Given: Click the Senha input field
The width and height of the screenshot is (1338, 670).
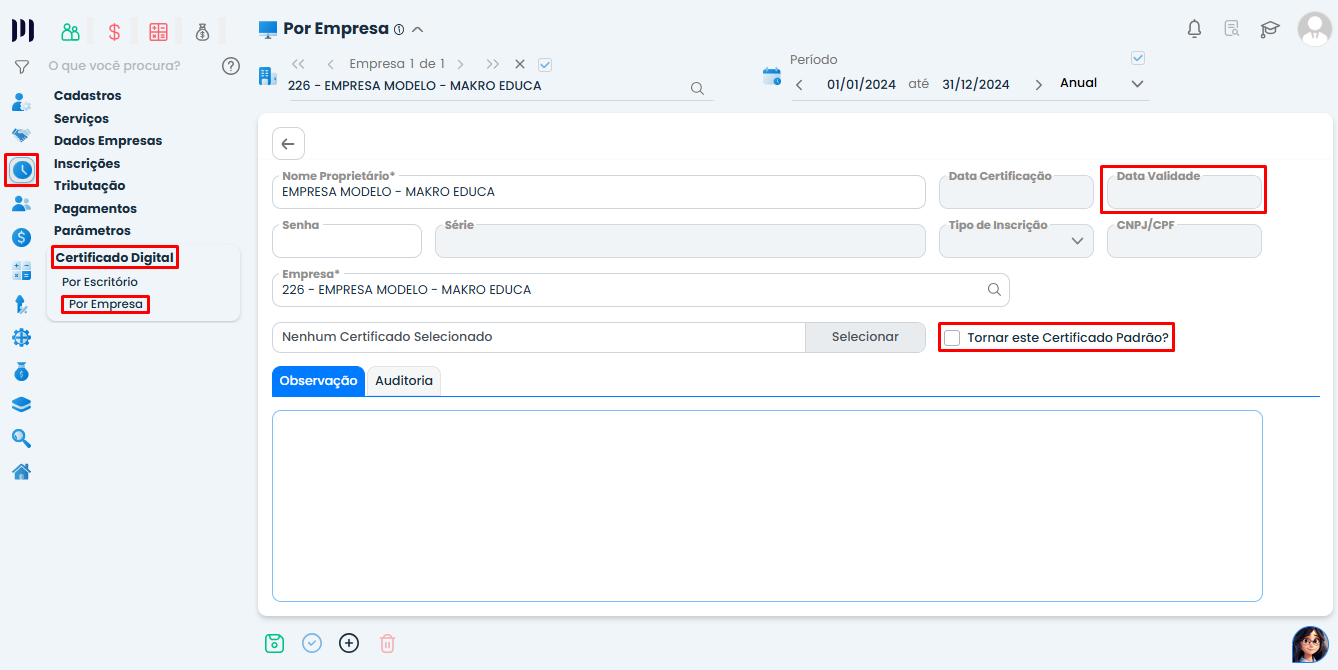Looking at the screenshot, I should pos(347,243).
